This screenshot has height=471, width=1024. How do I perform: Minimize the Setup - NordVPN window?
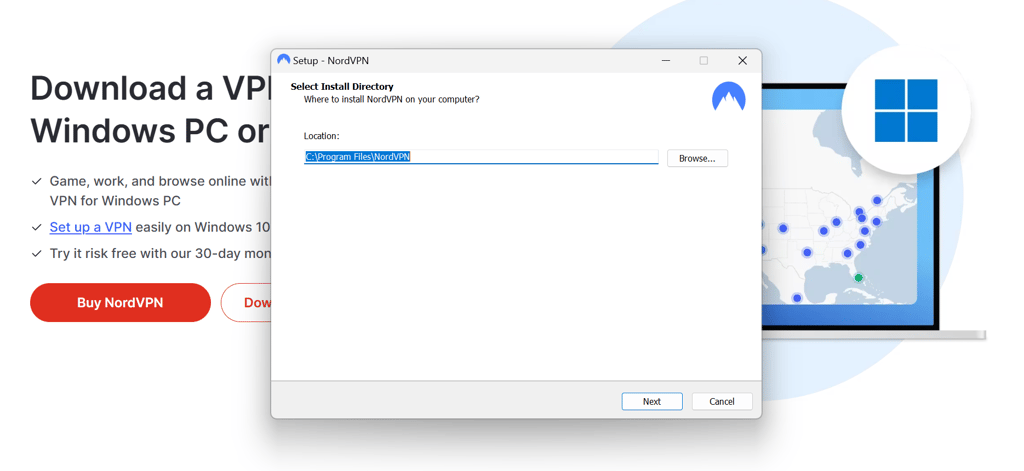click(665, 61)
